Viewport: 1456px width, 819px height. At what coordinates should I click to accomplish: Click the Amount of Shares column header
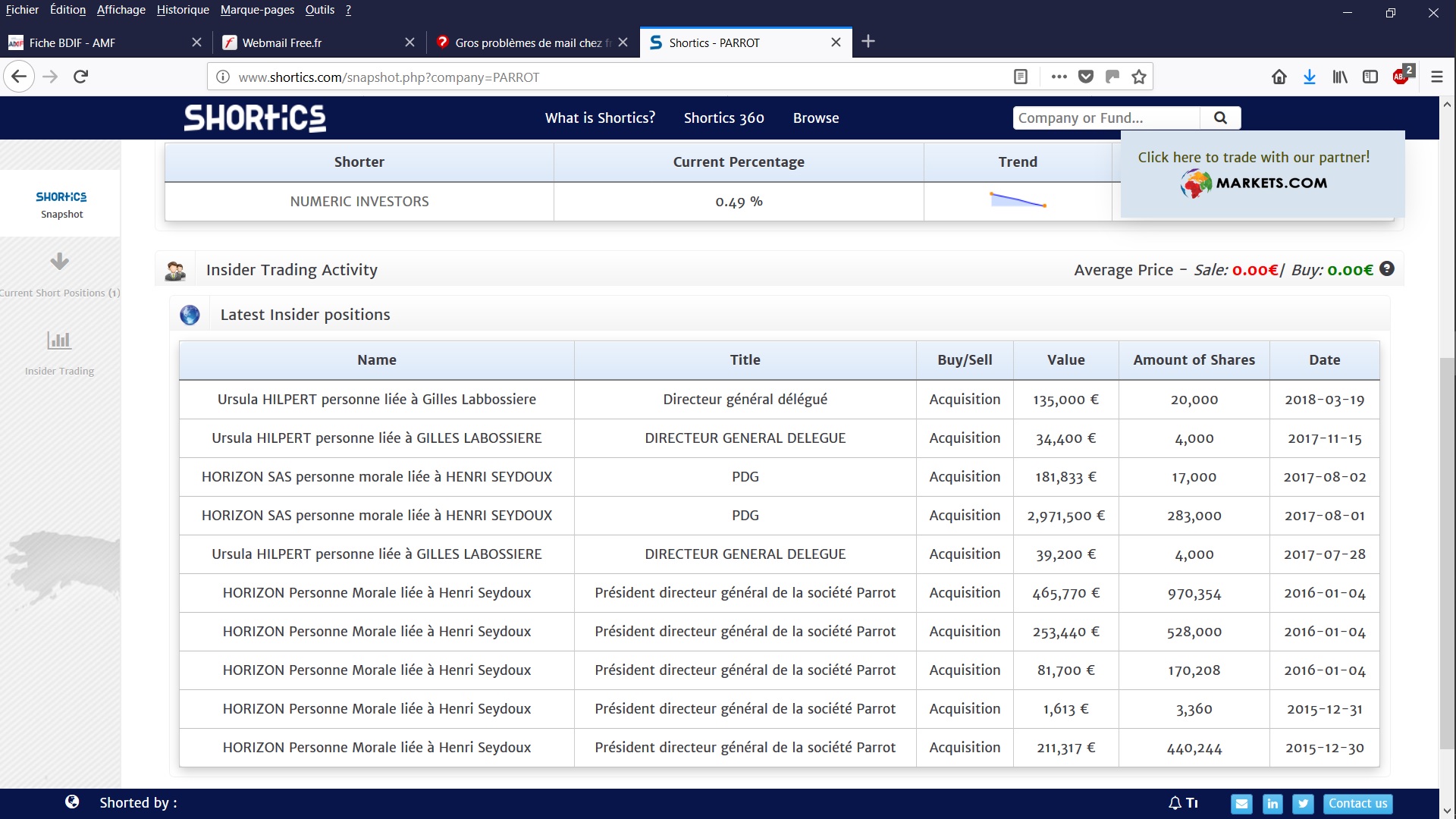1194,360
